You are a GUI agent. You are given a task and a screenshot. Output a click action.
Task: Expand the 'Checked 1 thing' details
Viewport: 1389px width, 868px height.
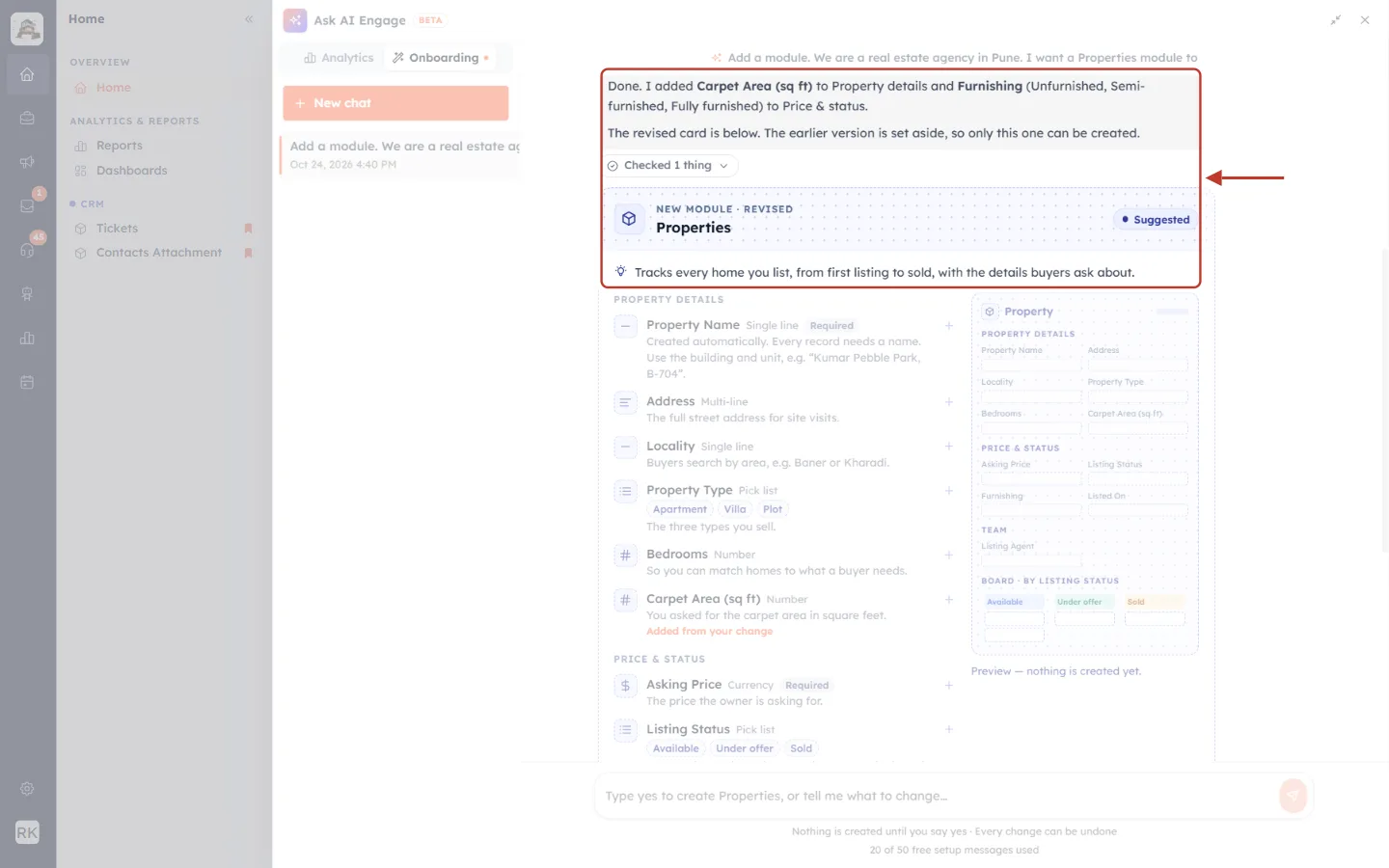click(671, 166)
